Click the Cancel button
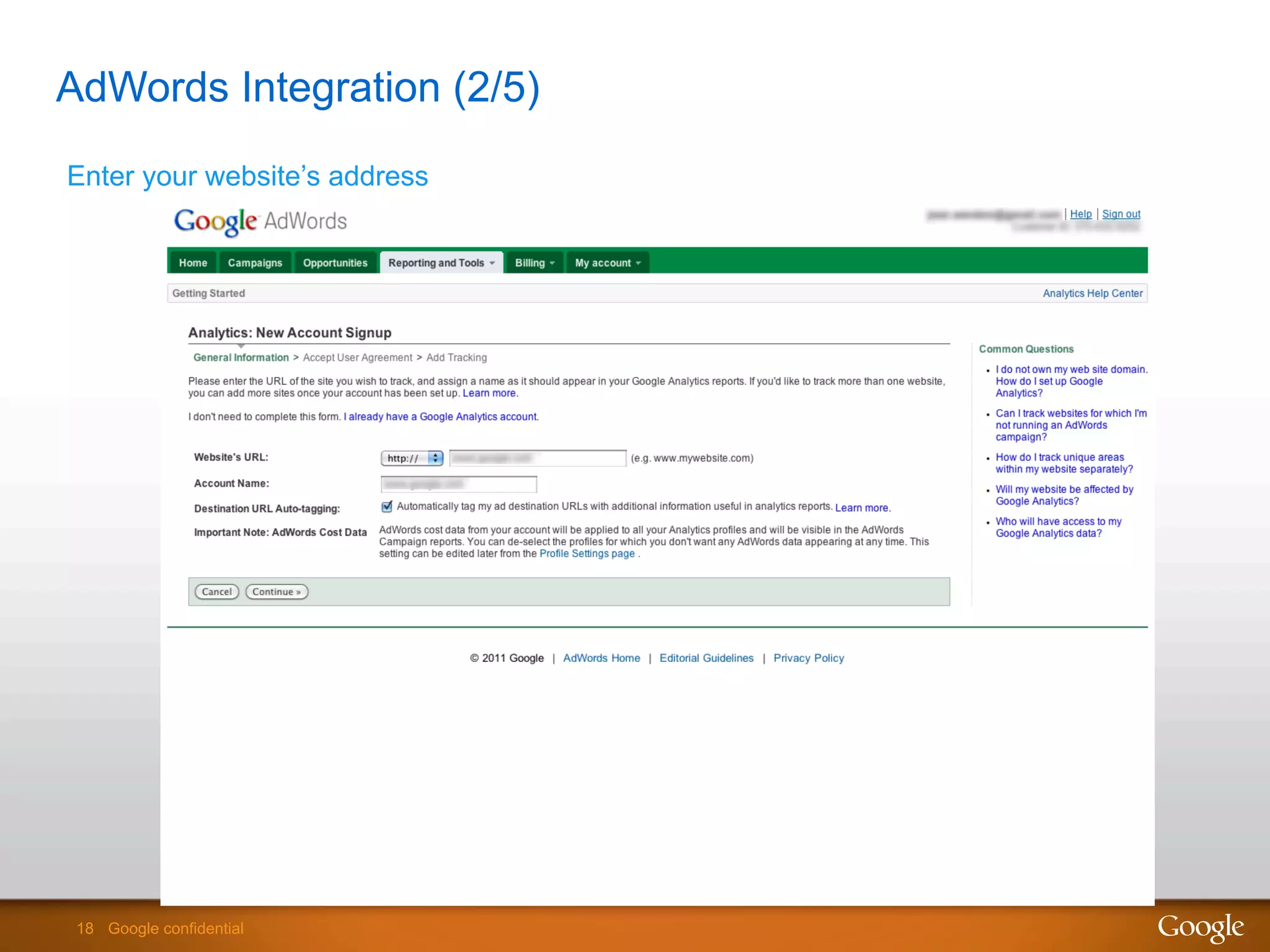The height and width of the screenshot is (952, 1270). point(216,592)
